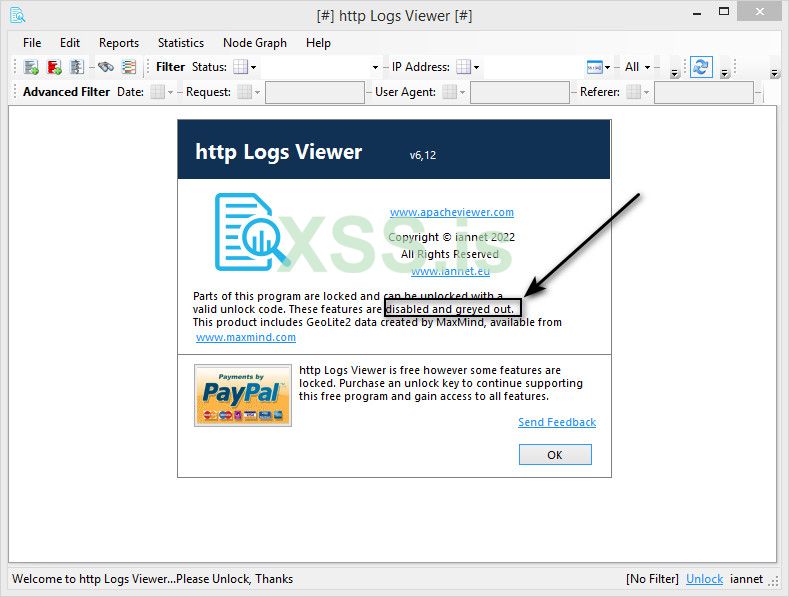Click the Date filter grid icon

(x=157, y=92)
